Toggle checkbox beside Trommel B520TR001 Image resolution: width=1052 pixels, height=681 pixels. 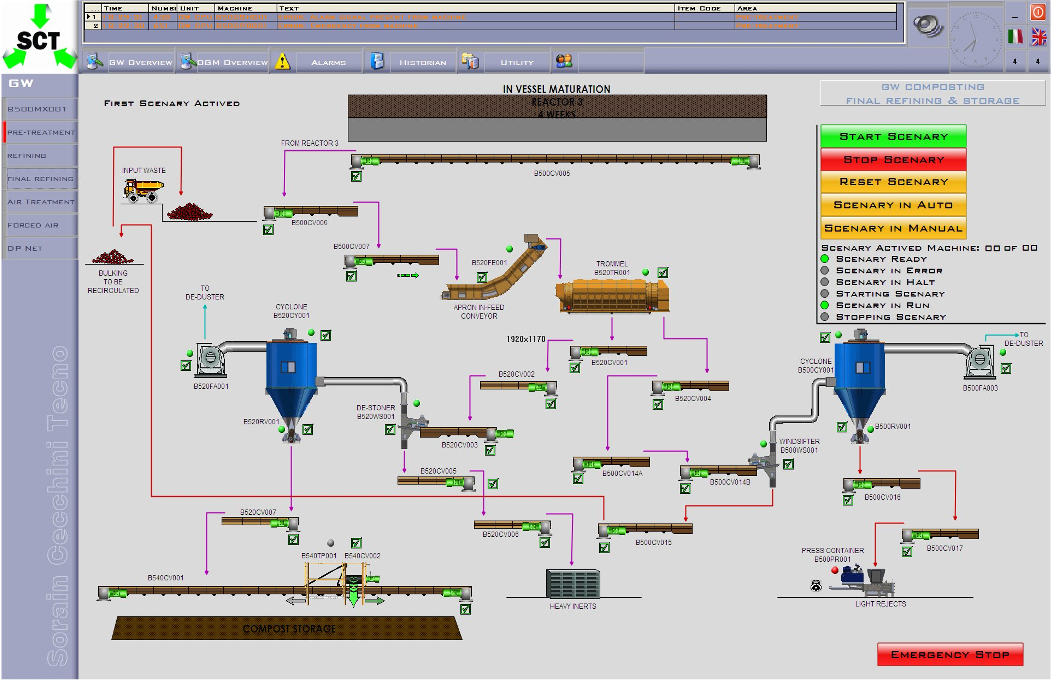point(663,272)
